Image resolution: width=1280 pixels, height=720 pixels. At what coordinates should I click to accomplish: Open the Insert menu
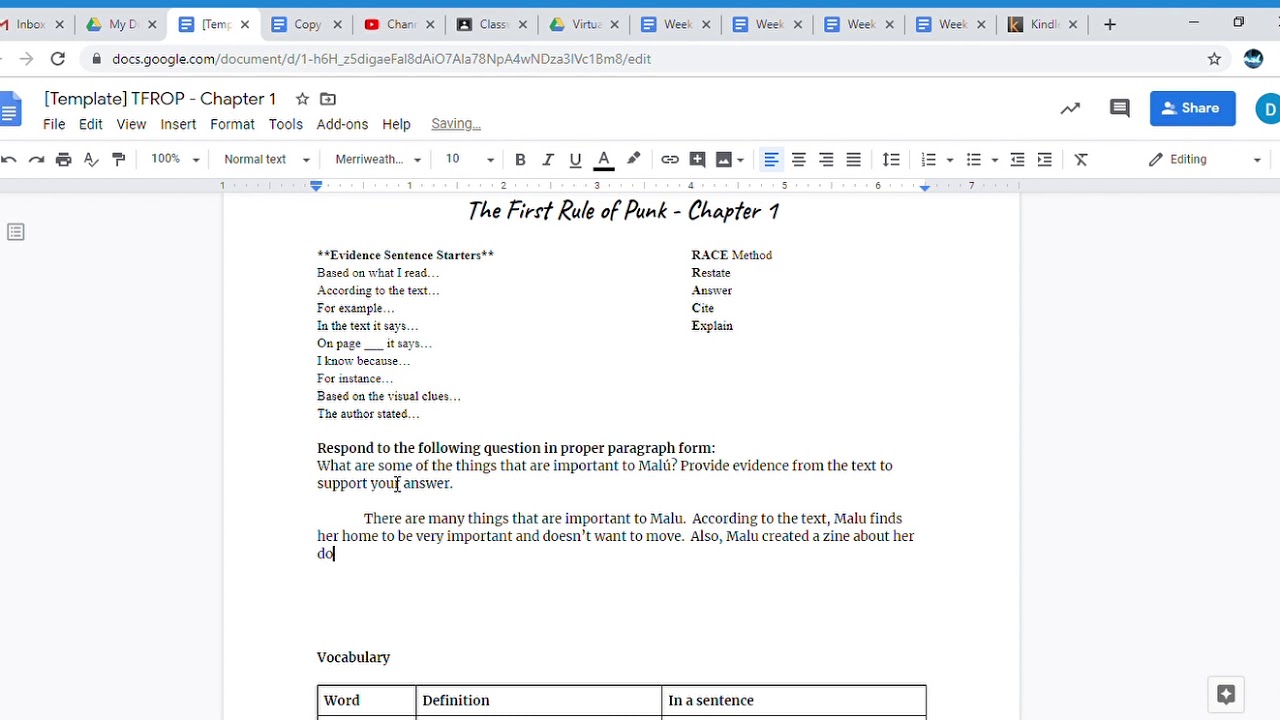coord(178,124)
